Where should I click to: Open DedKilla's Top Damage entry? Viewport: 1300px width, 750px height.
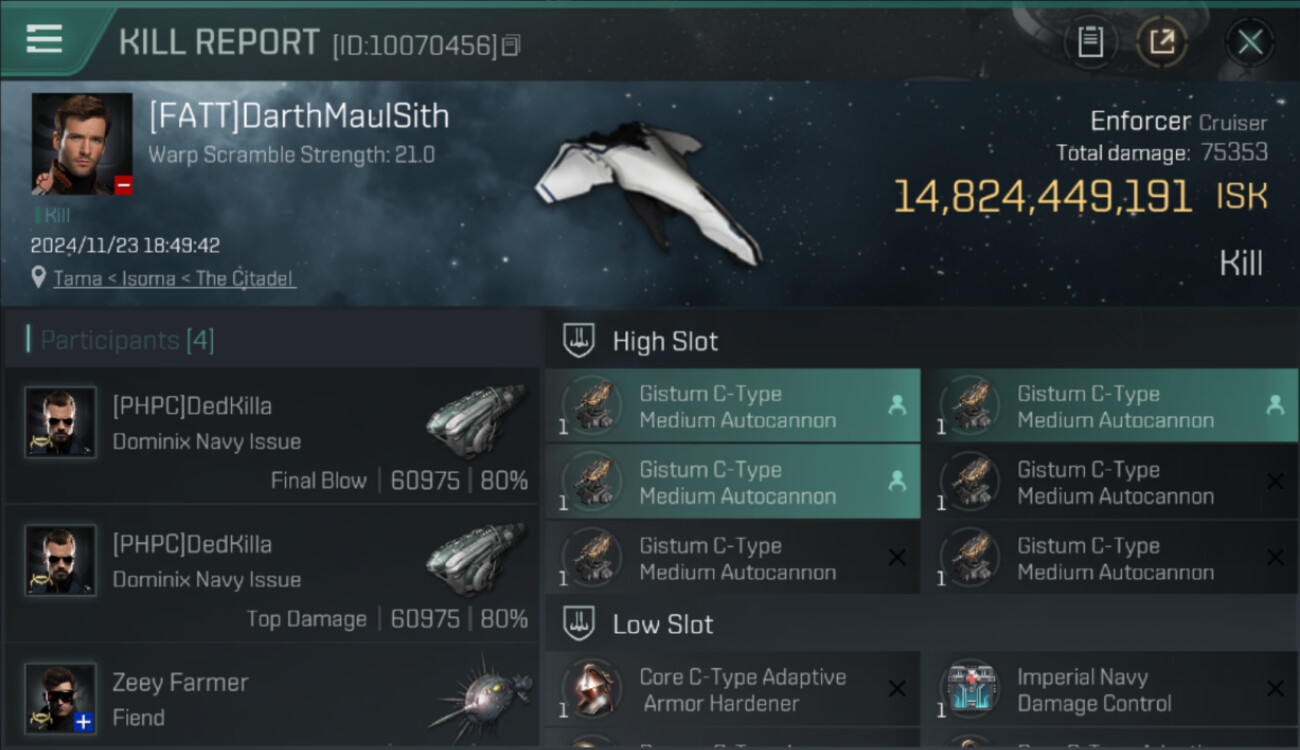272,574
